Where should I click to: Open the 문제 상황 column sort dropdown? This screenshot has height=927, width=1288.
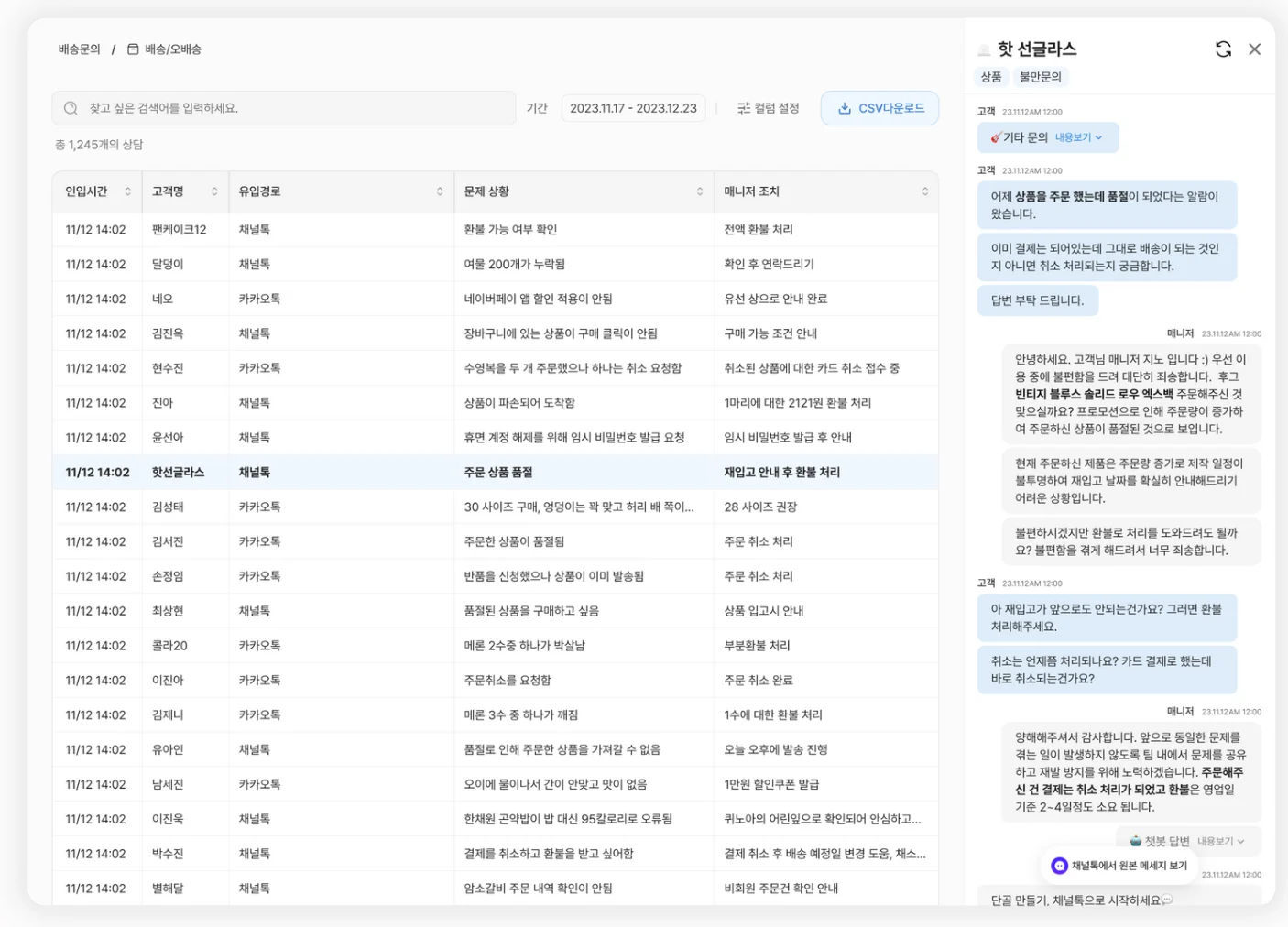(x=700, y=191)
